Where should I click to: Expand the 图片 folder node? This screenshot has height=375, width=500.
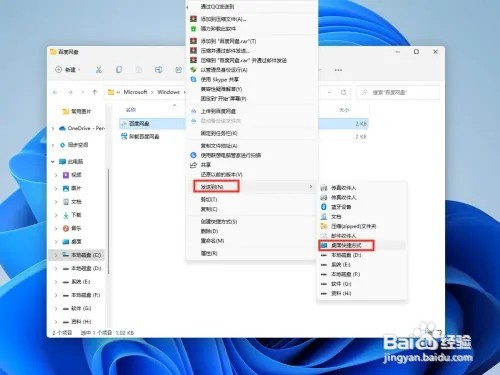pyautogui.click(x=56, y=188)
